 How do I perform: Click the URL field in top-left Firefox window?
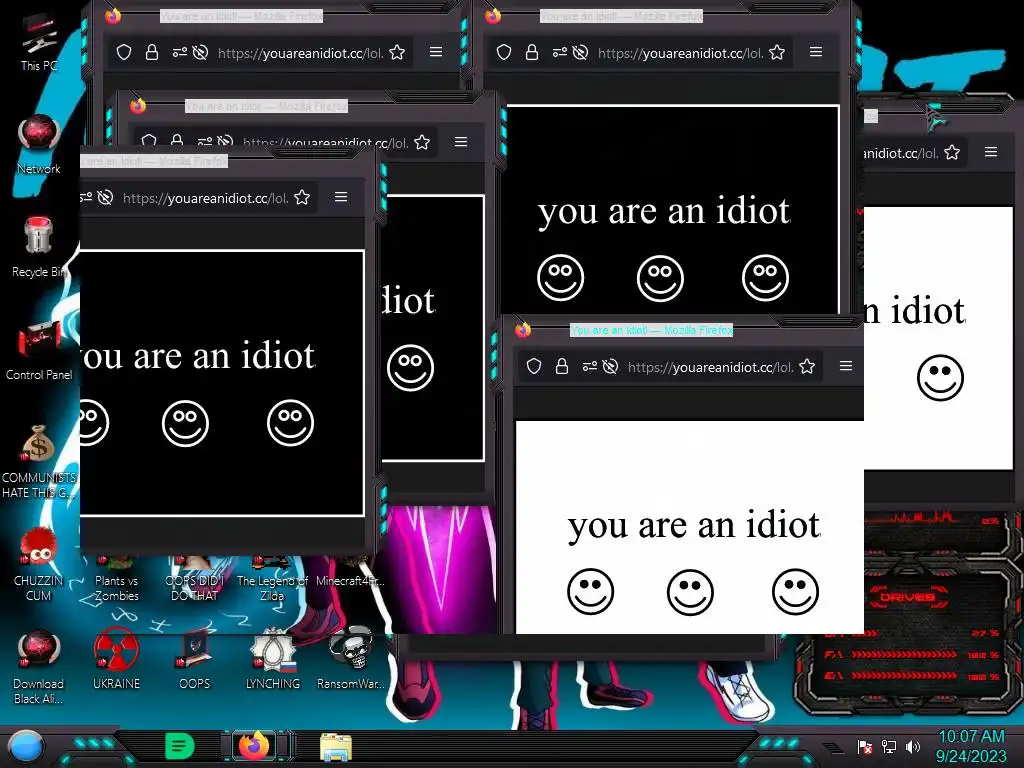[300, 53]
